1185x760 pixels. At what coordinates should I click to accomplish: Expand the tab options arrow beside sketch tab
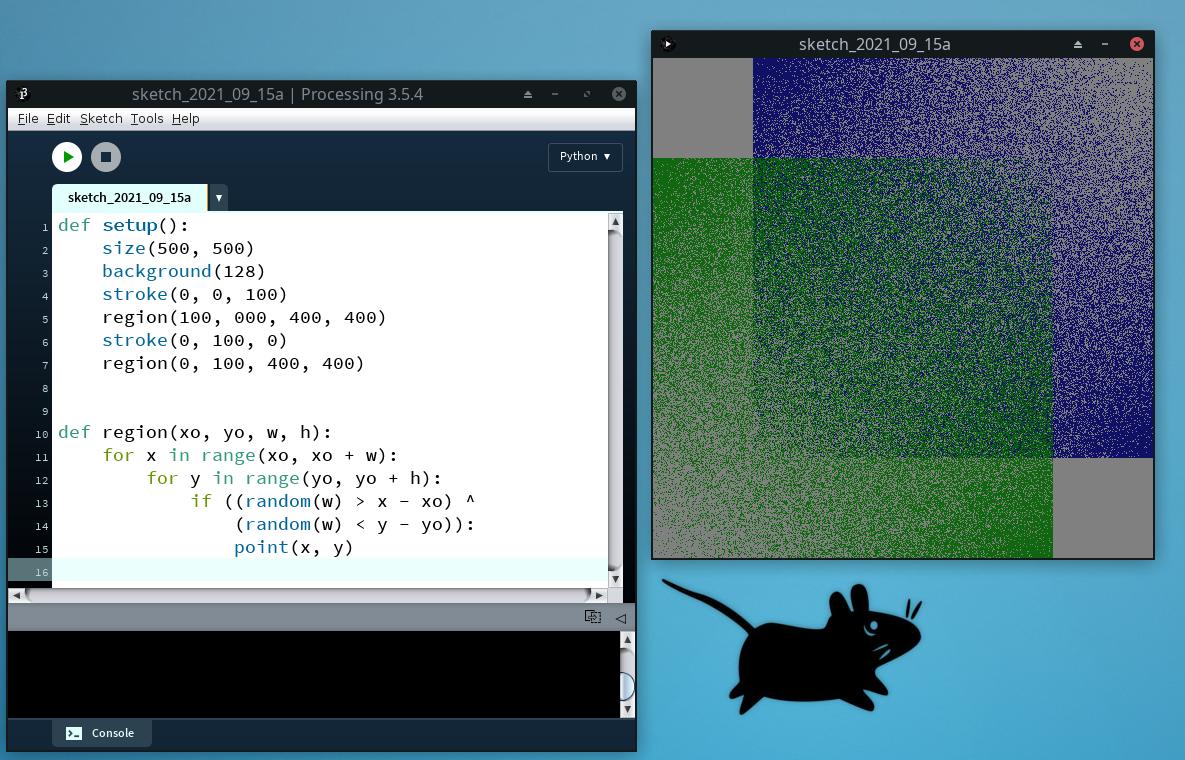pyautogui.click(x=218, y=198)
